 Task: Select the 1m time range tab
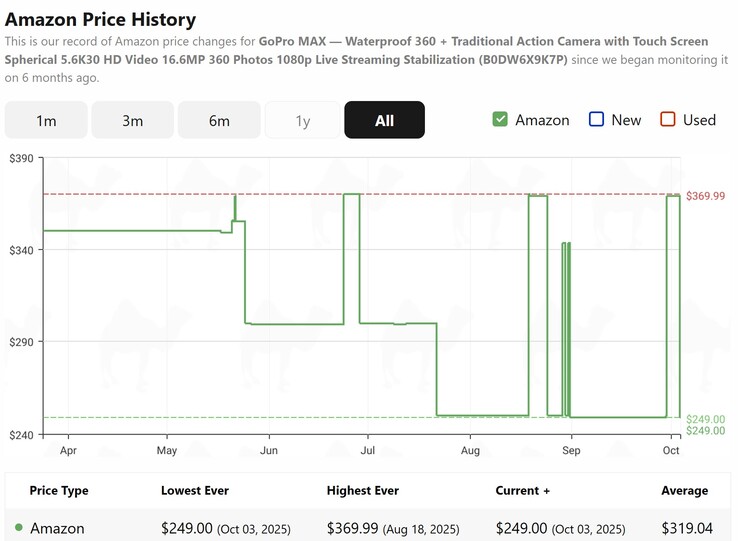46,120
